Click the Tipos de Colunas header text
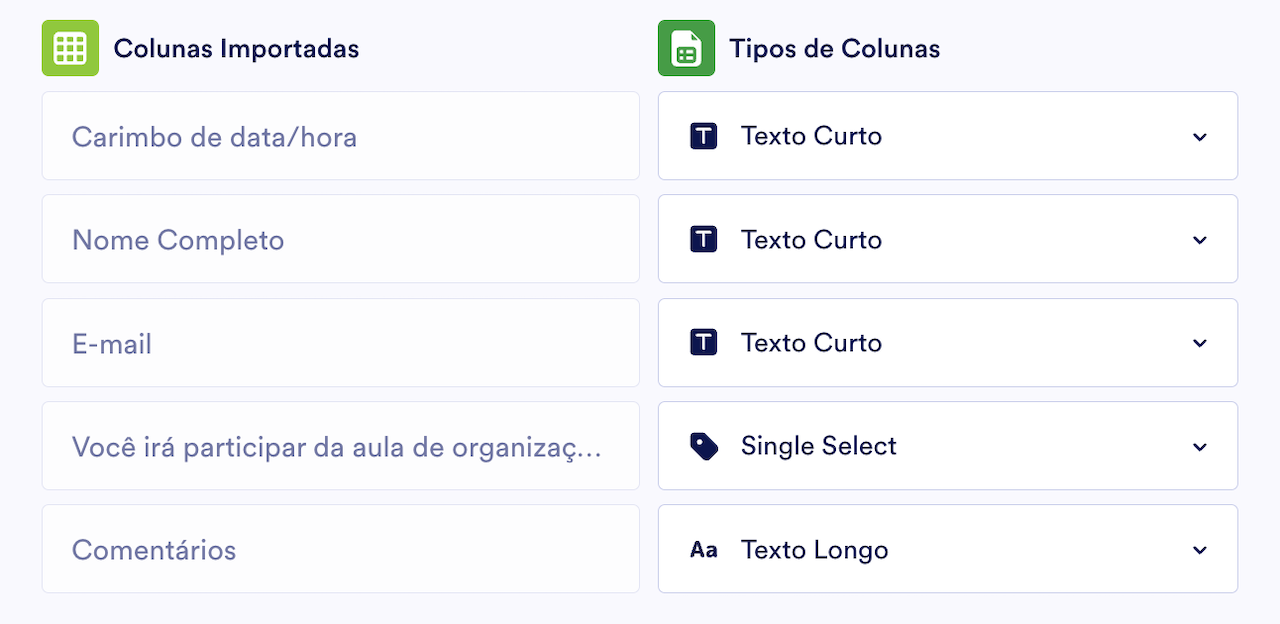 tap(836, 47)
